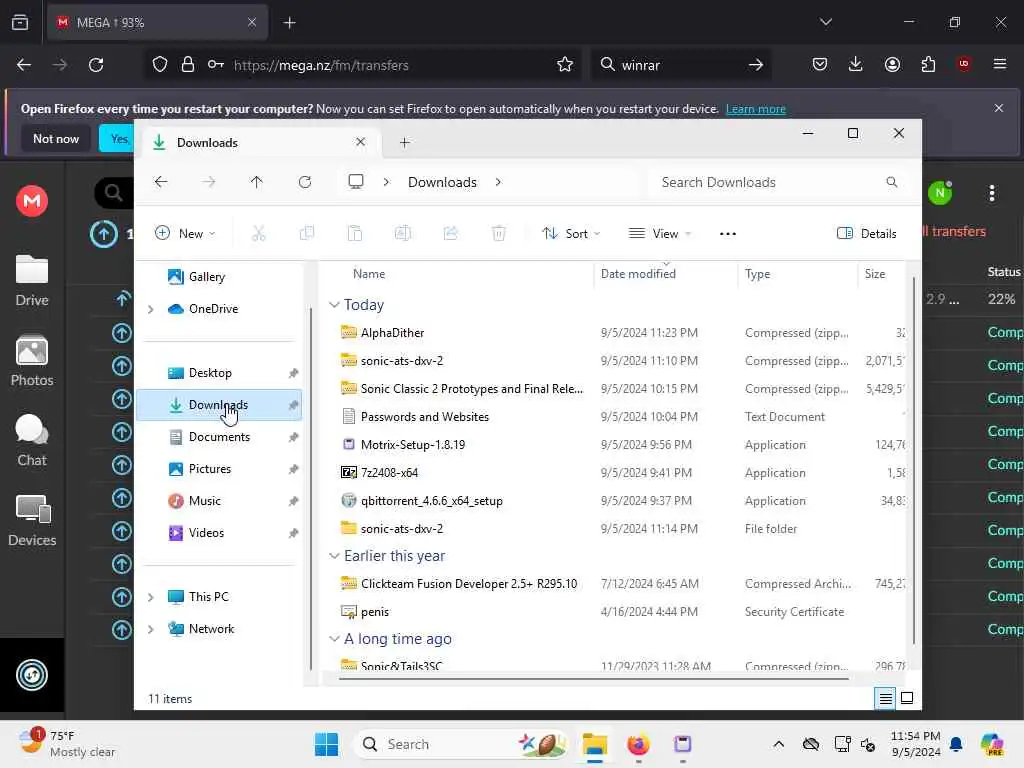Go up one folder level in Explorer
The height and width of the screenshot is (768, 1024).
pos(257,182)
